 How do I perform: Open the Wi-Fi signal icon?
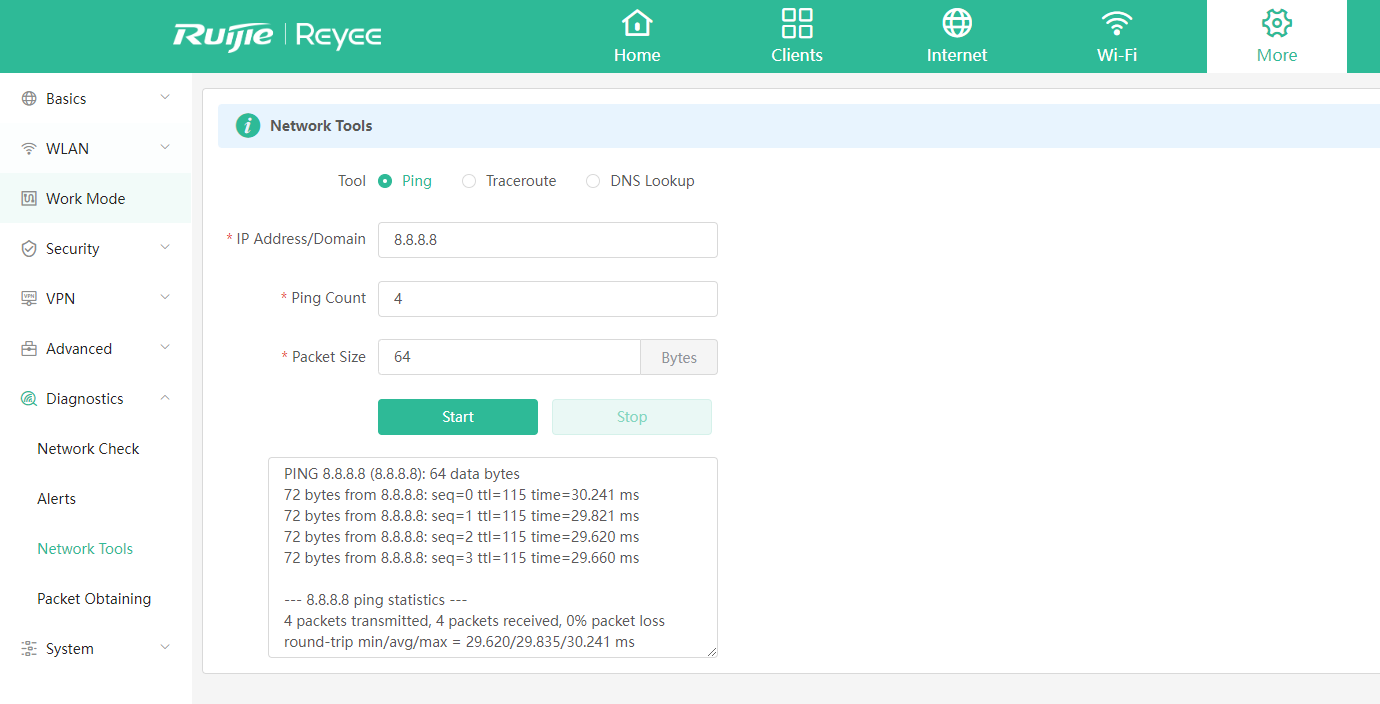(x=1117, y=23)
